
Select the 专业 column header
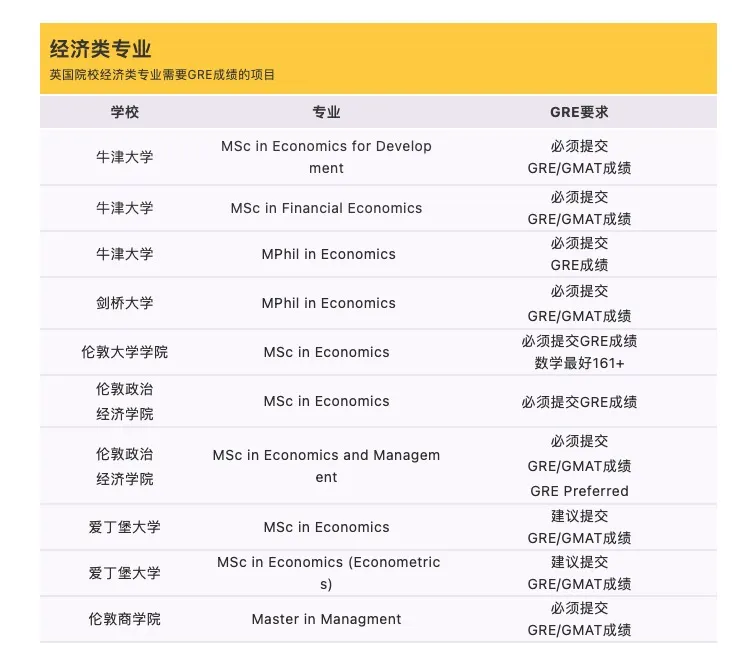coord(326,112)
